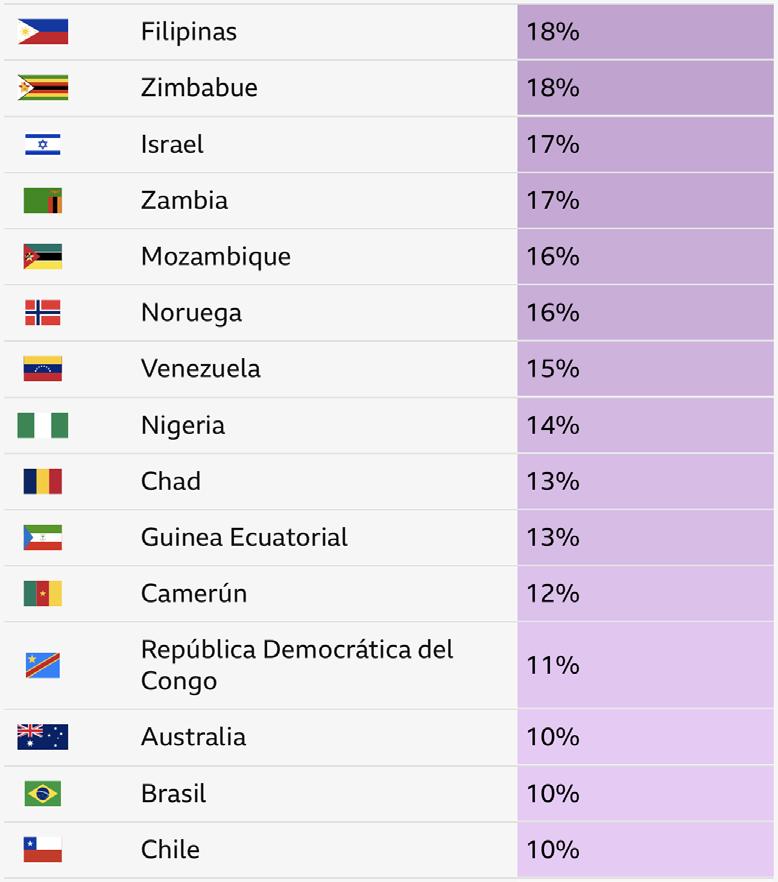Click the Zimbabwe flag icon

click(x=43, y=88)
